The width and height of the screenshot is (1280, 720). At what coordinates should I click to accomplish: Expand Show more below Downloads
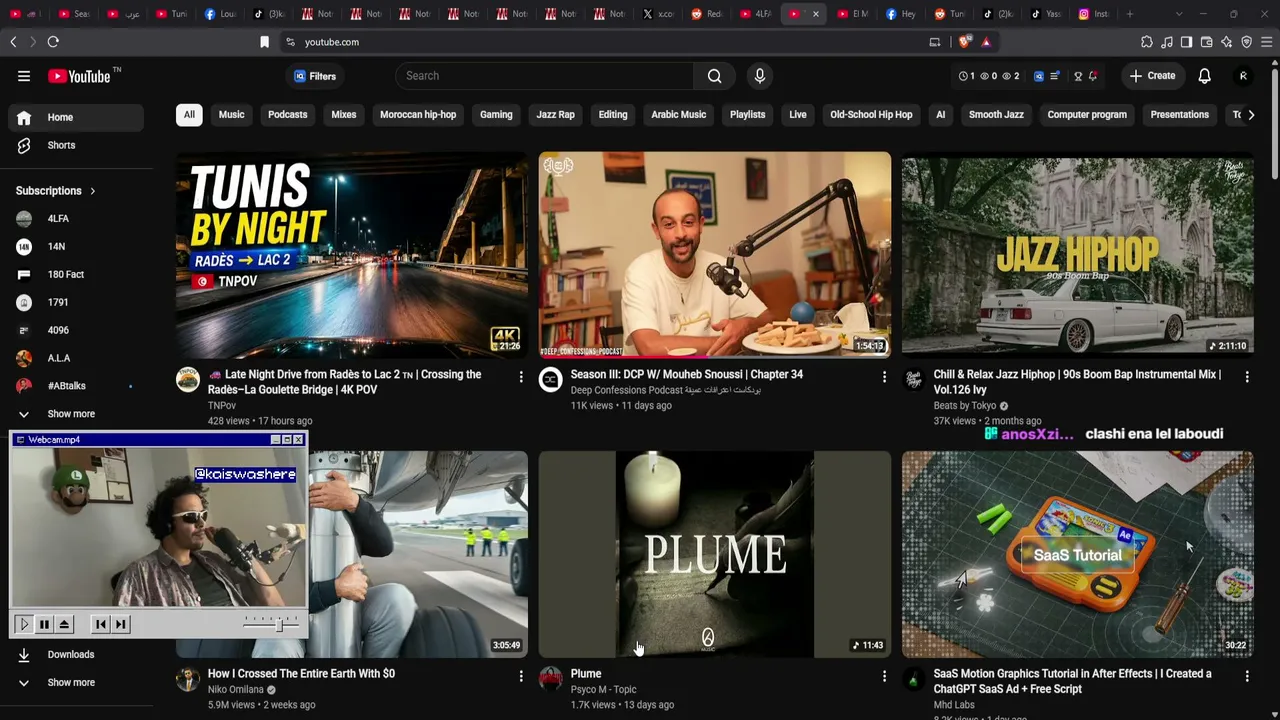[x=70, y=683]
